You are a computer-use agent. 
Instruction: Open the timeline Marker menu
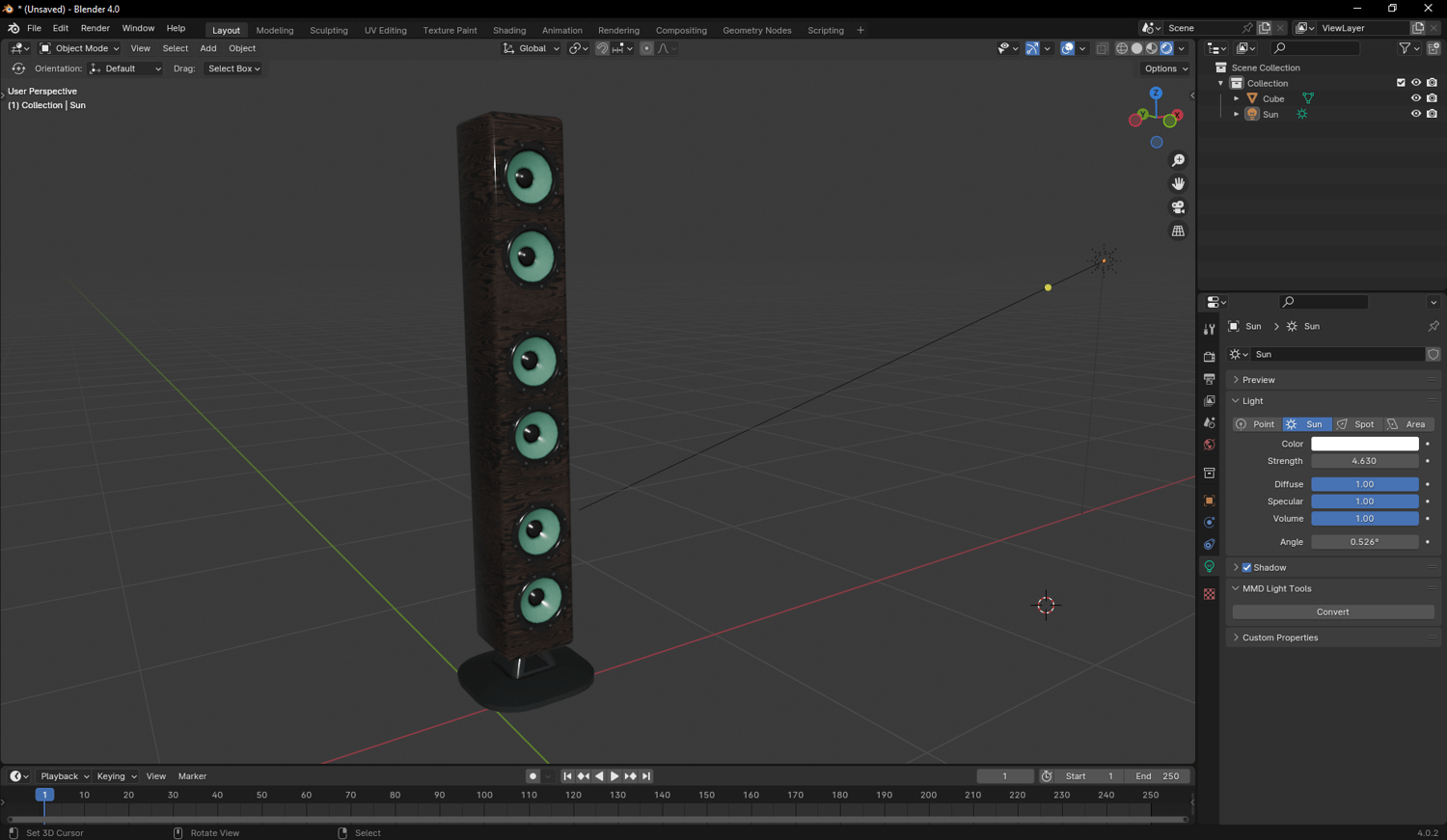click(x=192, y=776)
